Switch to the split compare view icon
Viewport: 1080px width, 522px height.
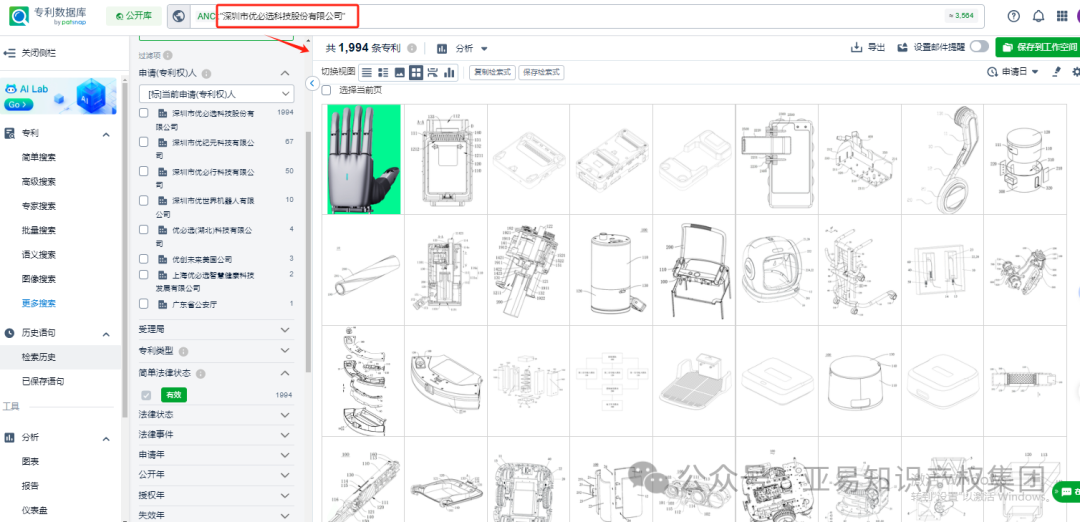[x=433, y=72]
